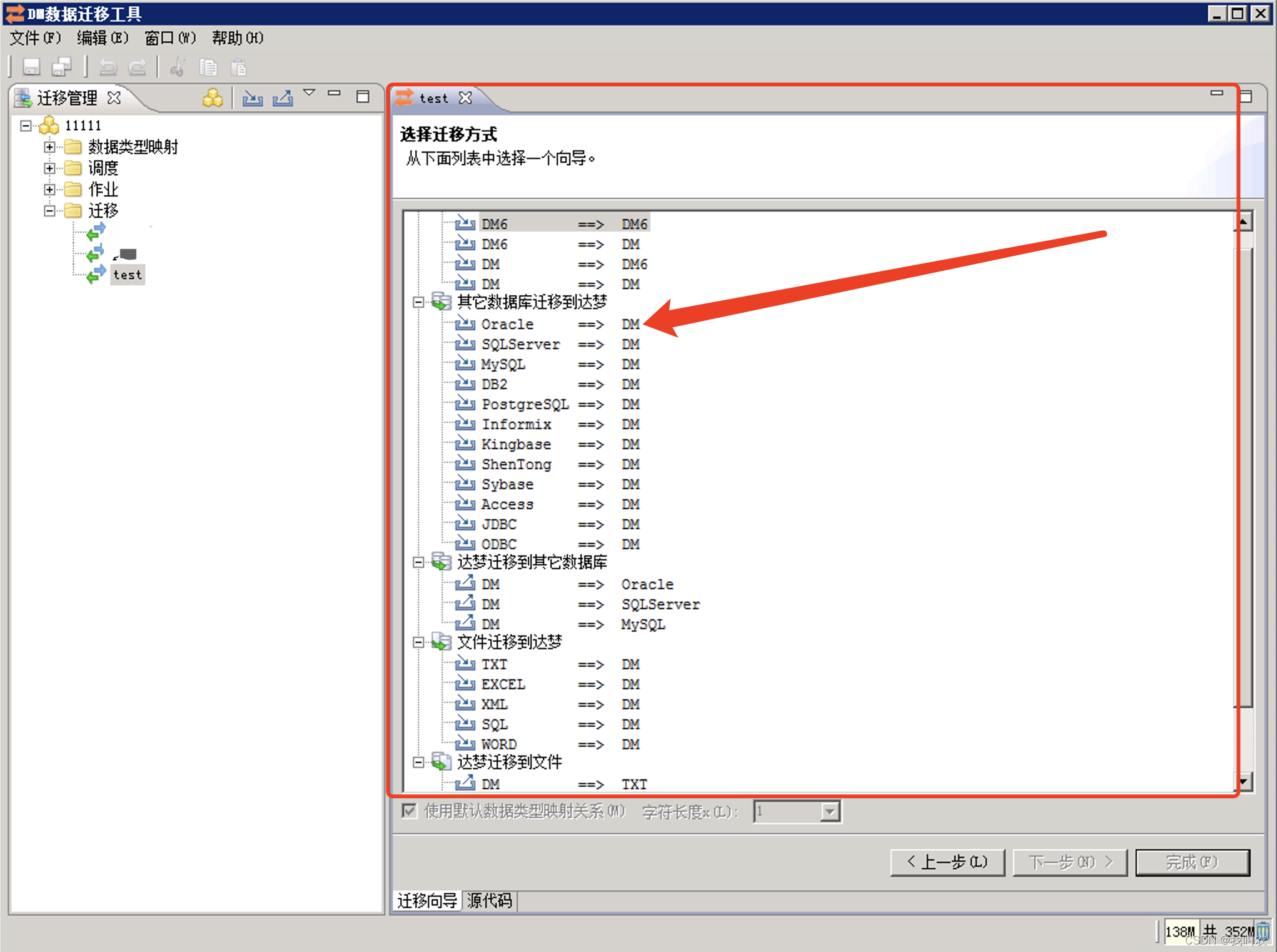Select WORD ==> DM file migration
This screenshot has height=952, width=1277.
(x=547, y=745)
